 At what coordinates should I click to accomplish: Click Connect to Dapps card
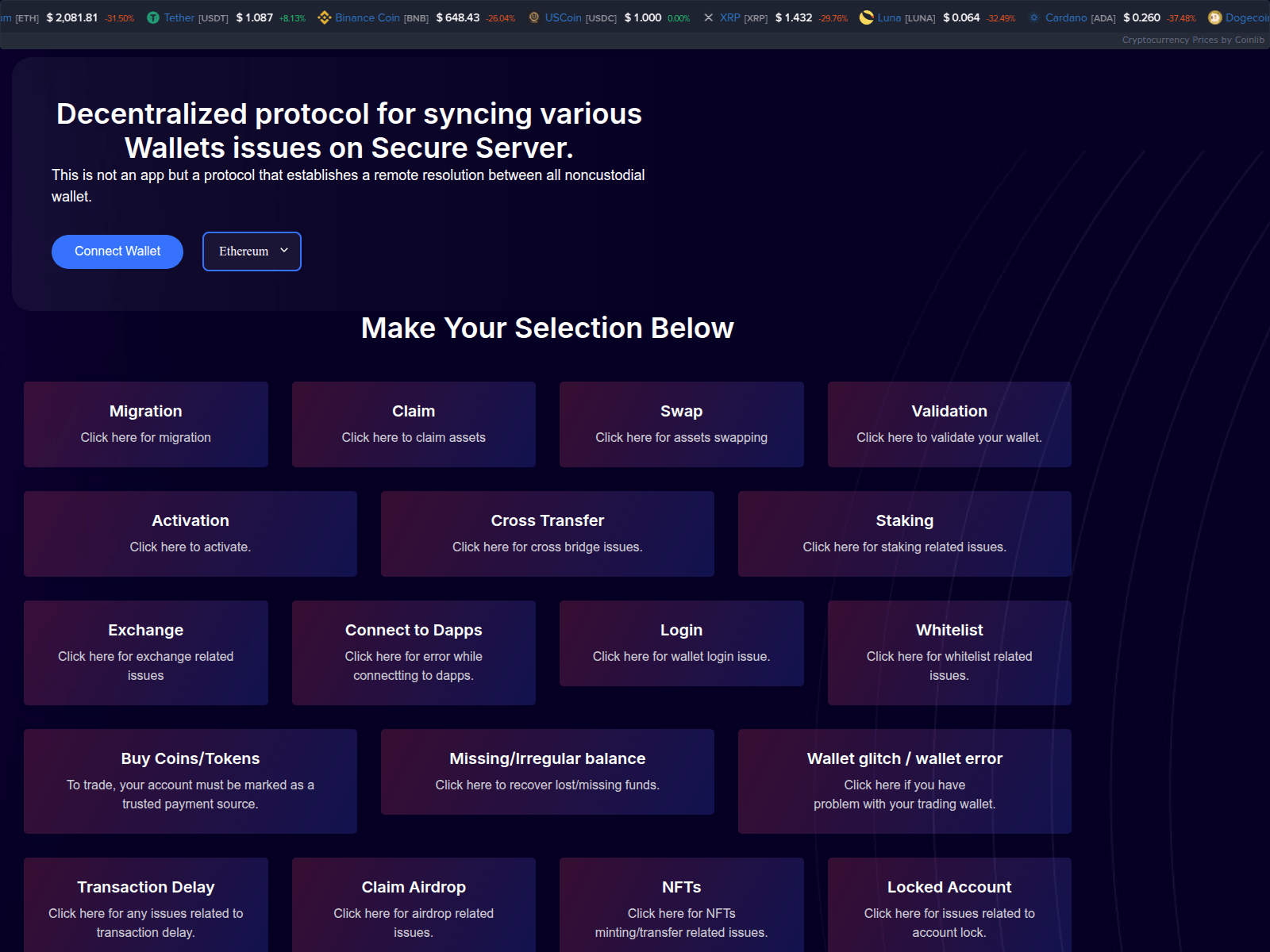point(414,652)
